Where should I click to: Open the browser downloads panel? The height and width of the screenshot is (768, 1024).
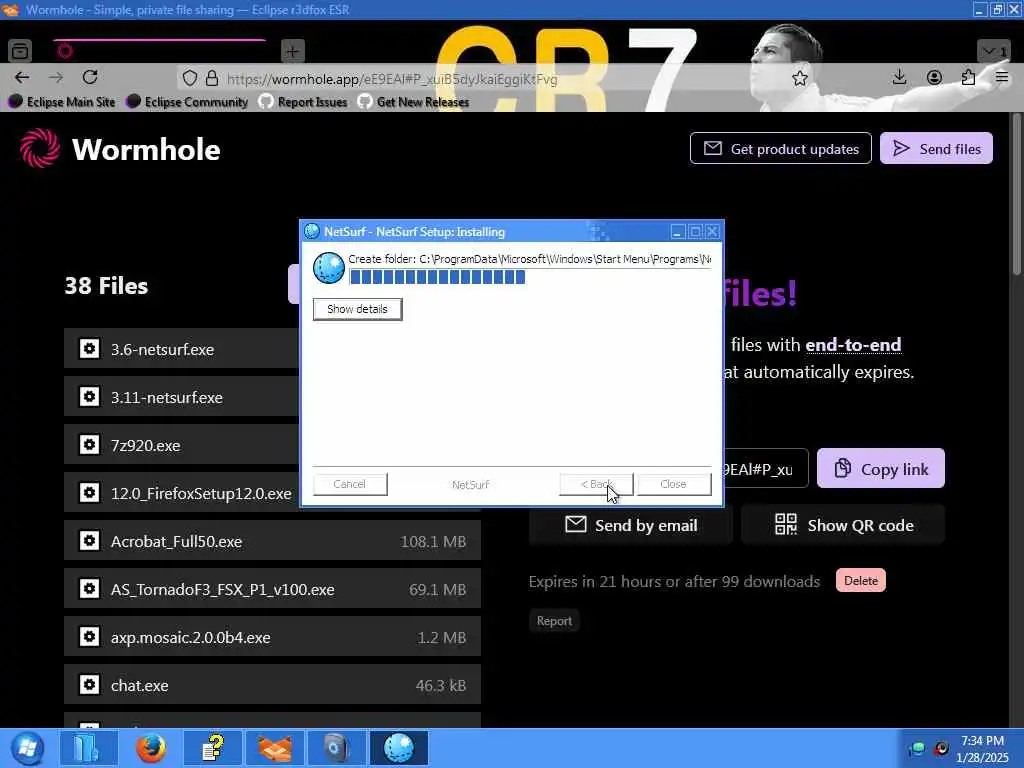click(899, 78)
